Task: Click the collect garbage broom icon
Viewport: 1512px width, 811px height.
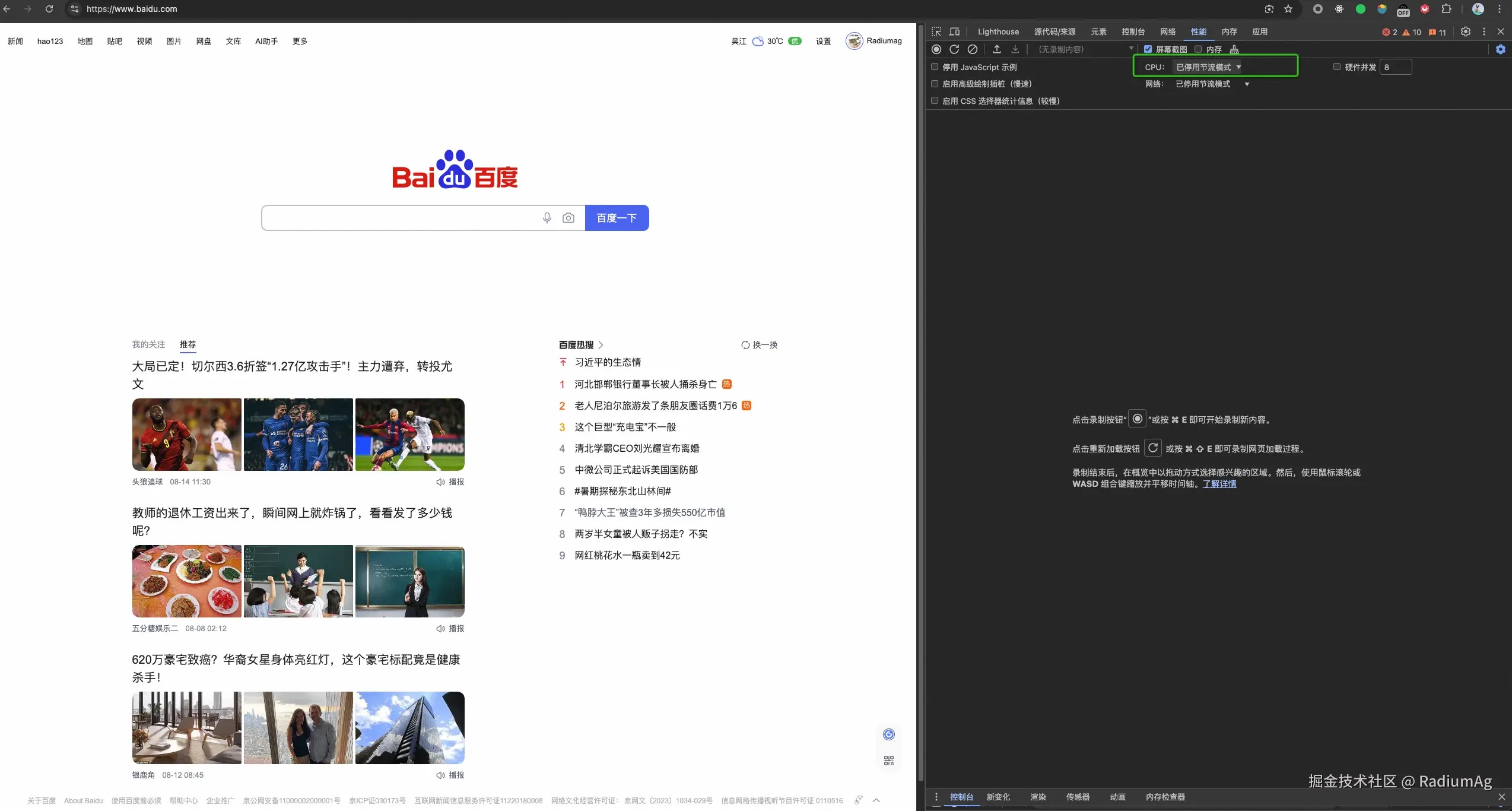Action: (x=1234, y=49)
